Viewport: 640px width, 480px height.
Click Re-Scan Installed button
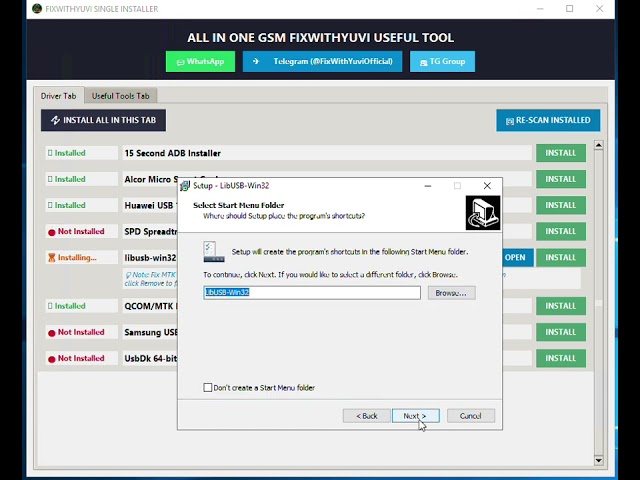click(x=548, y=120)
